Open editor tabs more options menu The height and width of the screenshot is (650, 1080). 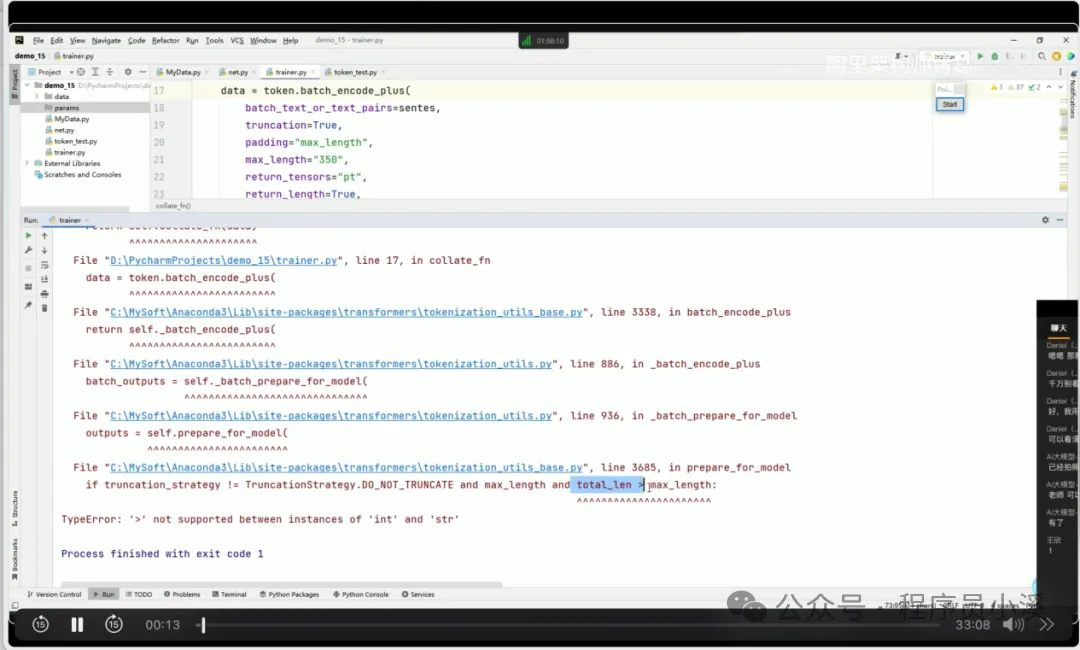coord(1060,72)
